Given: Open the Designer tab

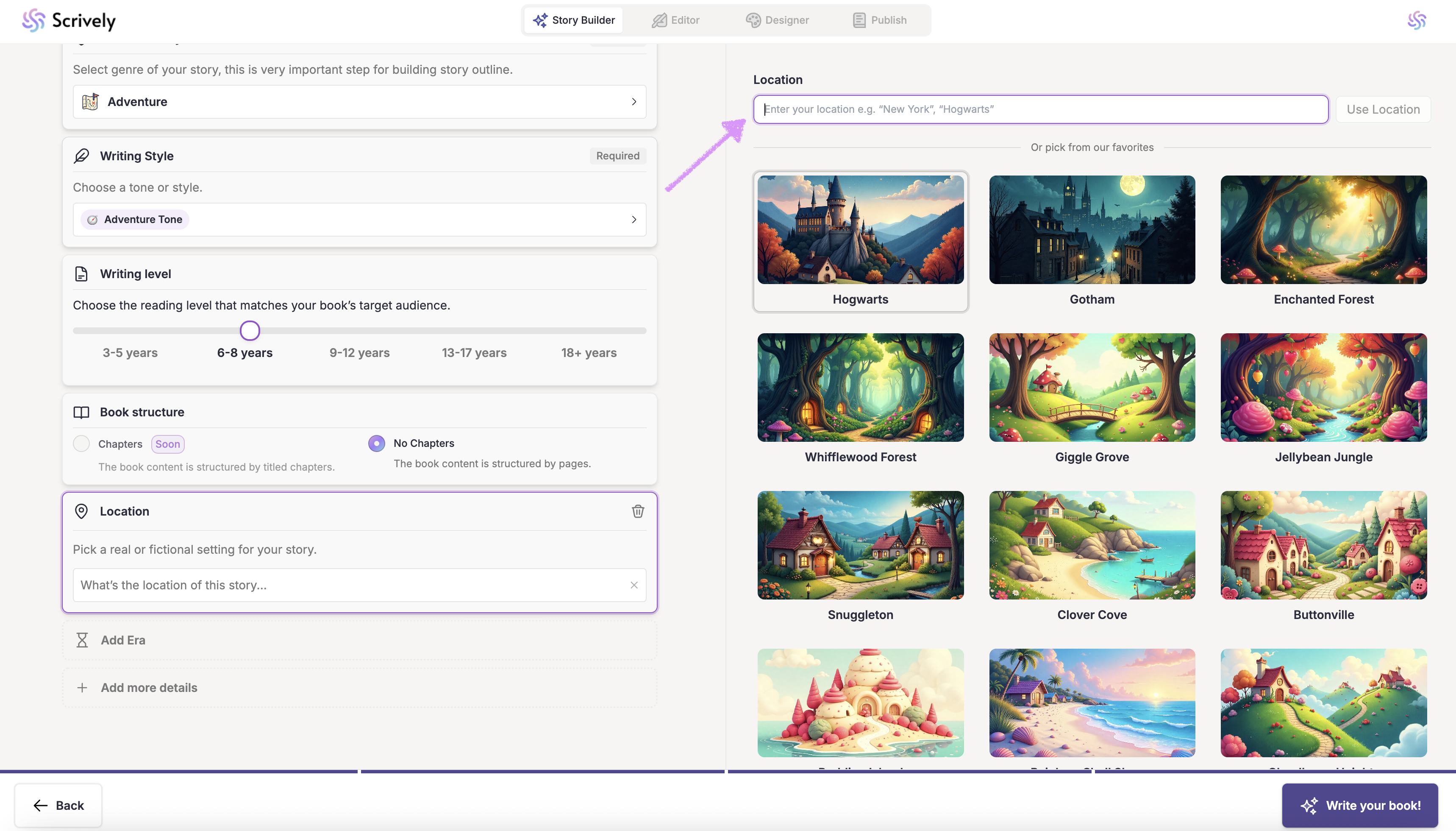Looking at the screenshot, I should click(x=777, y=20).
